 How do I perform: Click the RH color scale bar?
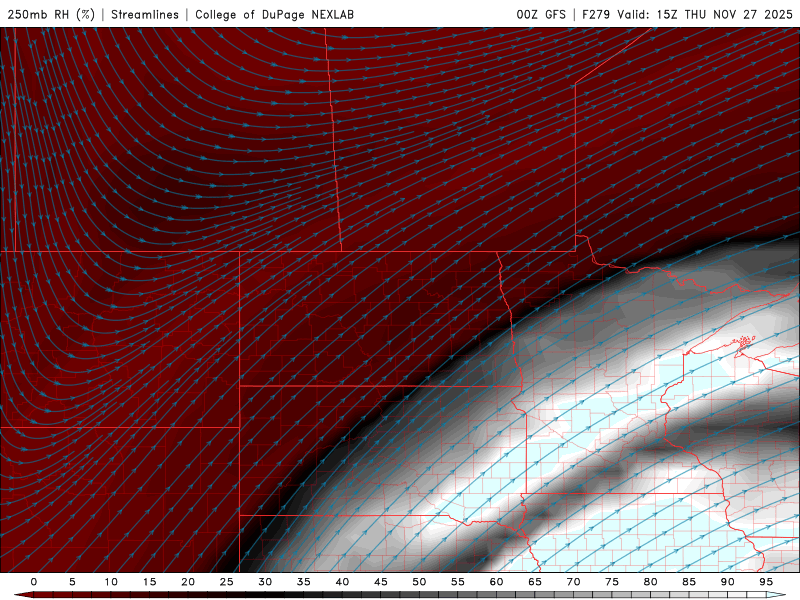tap(400, 595)
